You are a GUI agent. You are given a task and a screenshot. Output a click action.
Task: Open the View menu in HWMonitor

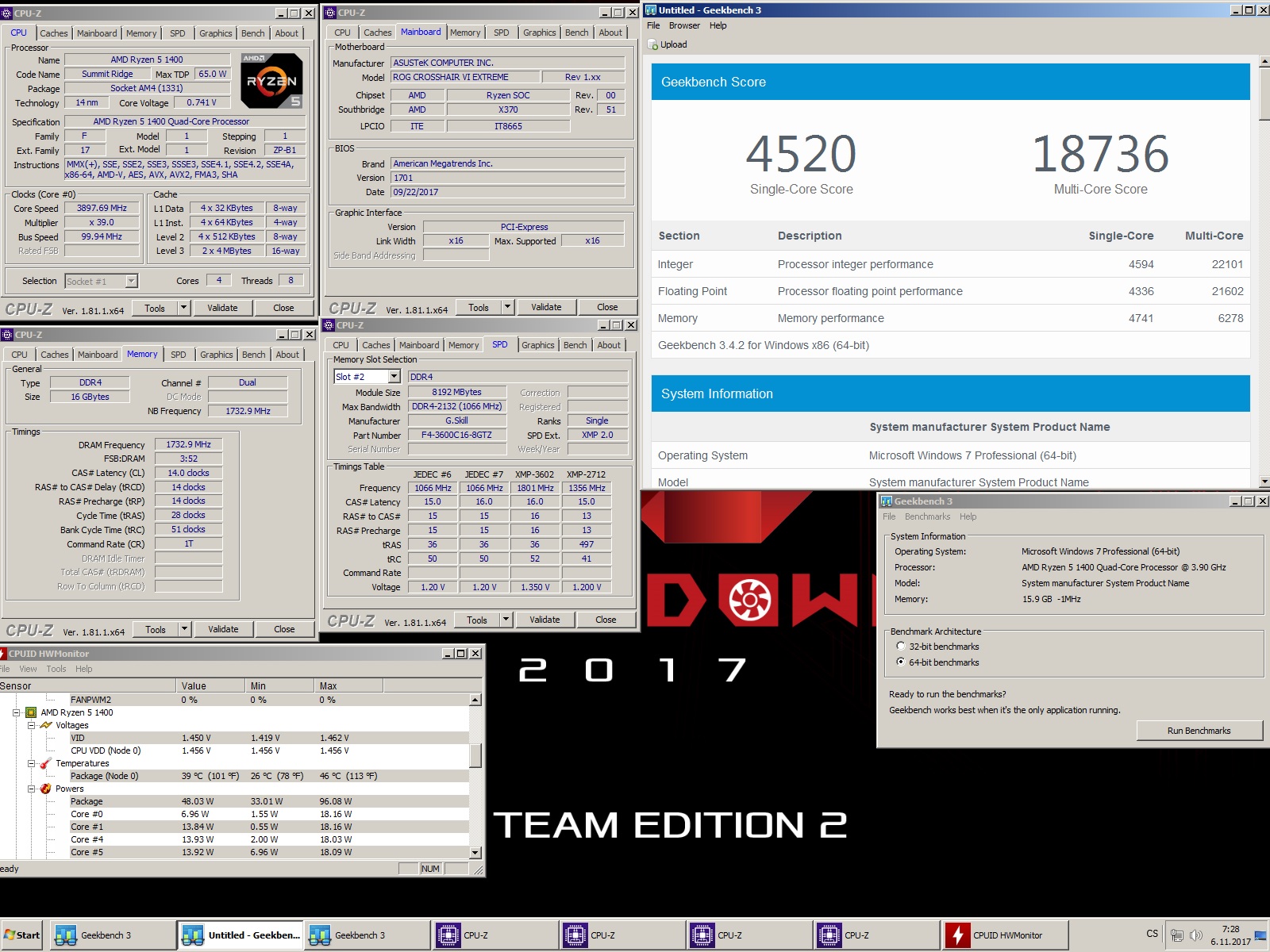[x=28, y=669]
